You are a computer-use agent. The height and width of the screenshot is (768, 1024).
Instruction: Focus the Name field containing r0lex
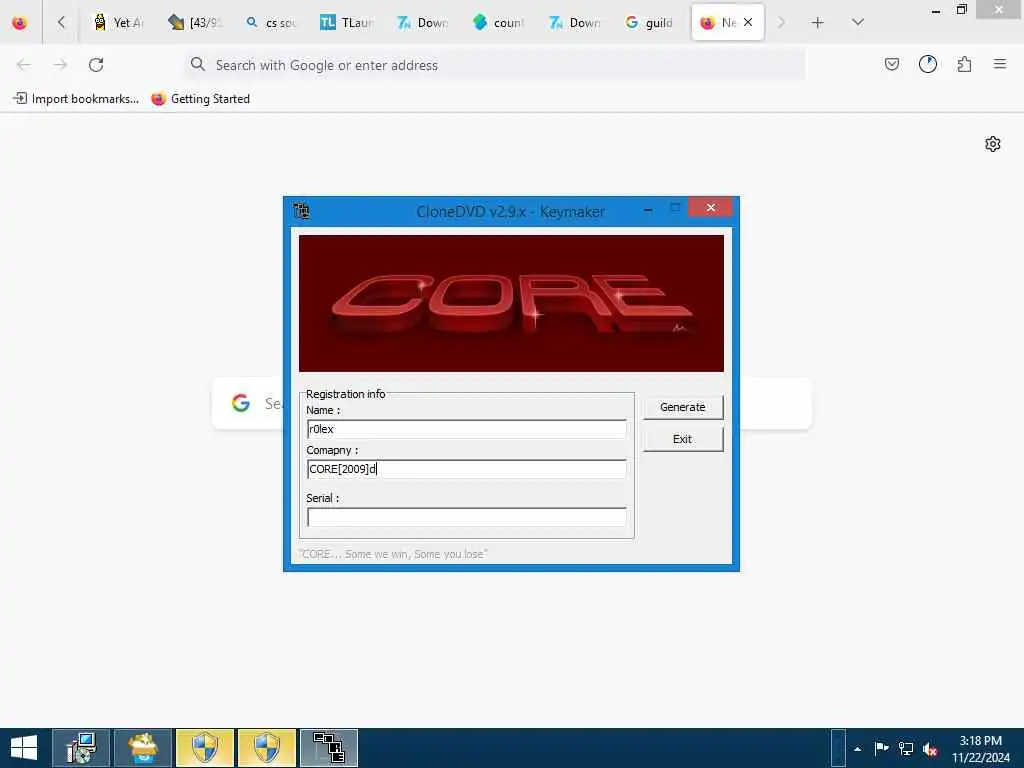(466, 429)
